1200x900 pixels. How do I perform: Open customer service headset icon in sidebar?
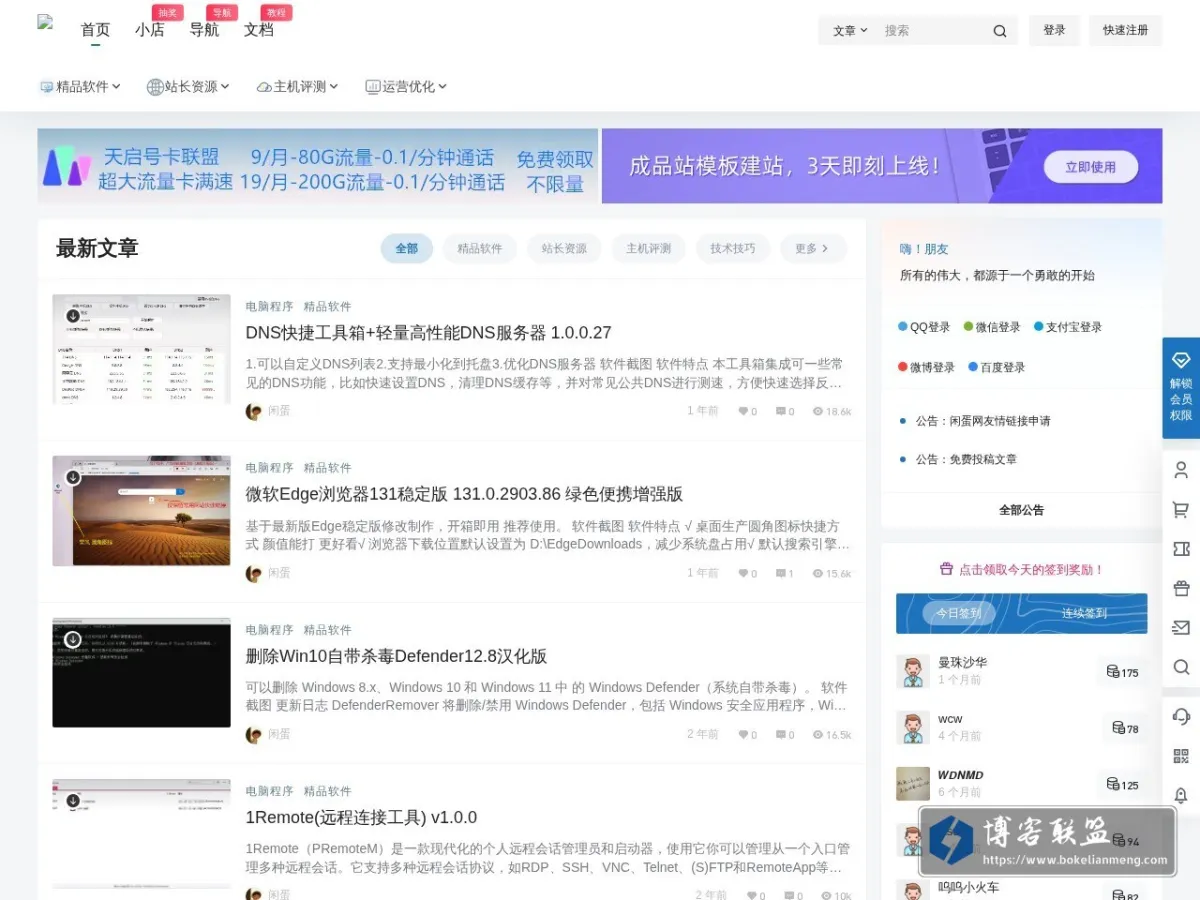(1181, 717)
